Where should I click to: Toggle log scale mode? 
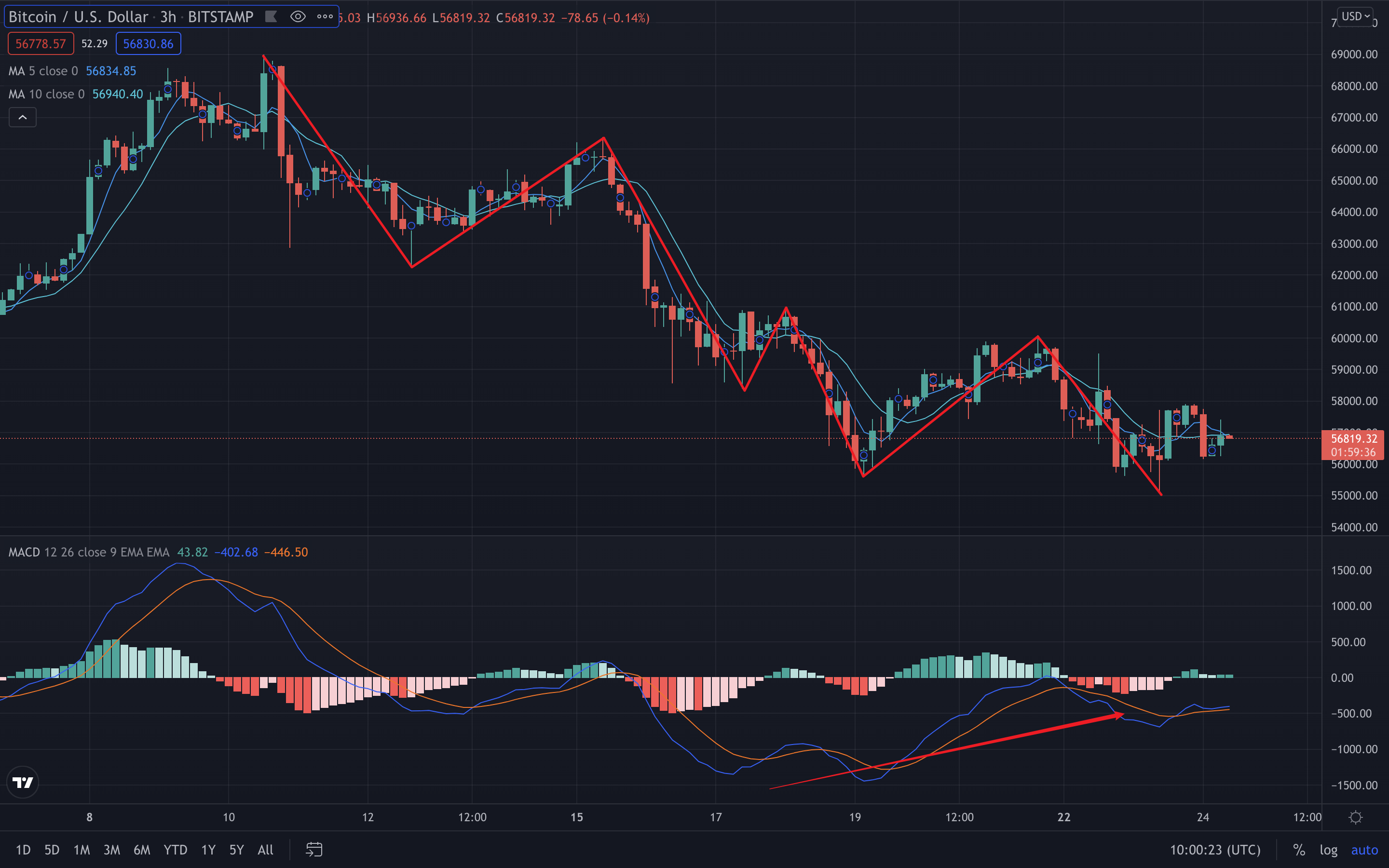click(x=1328, y=850)
